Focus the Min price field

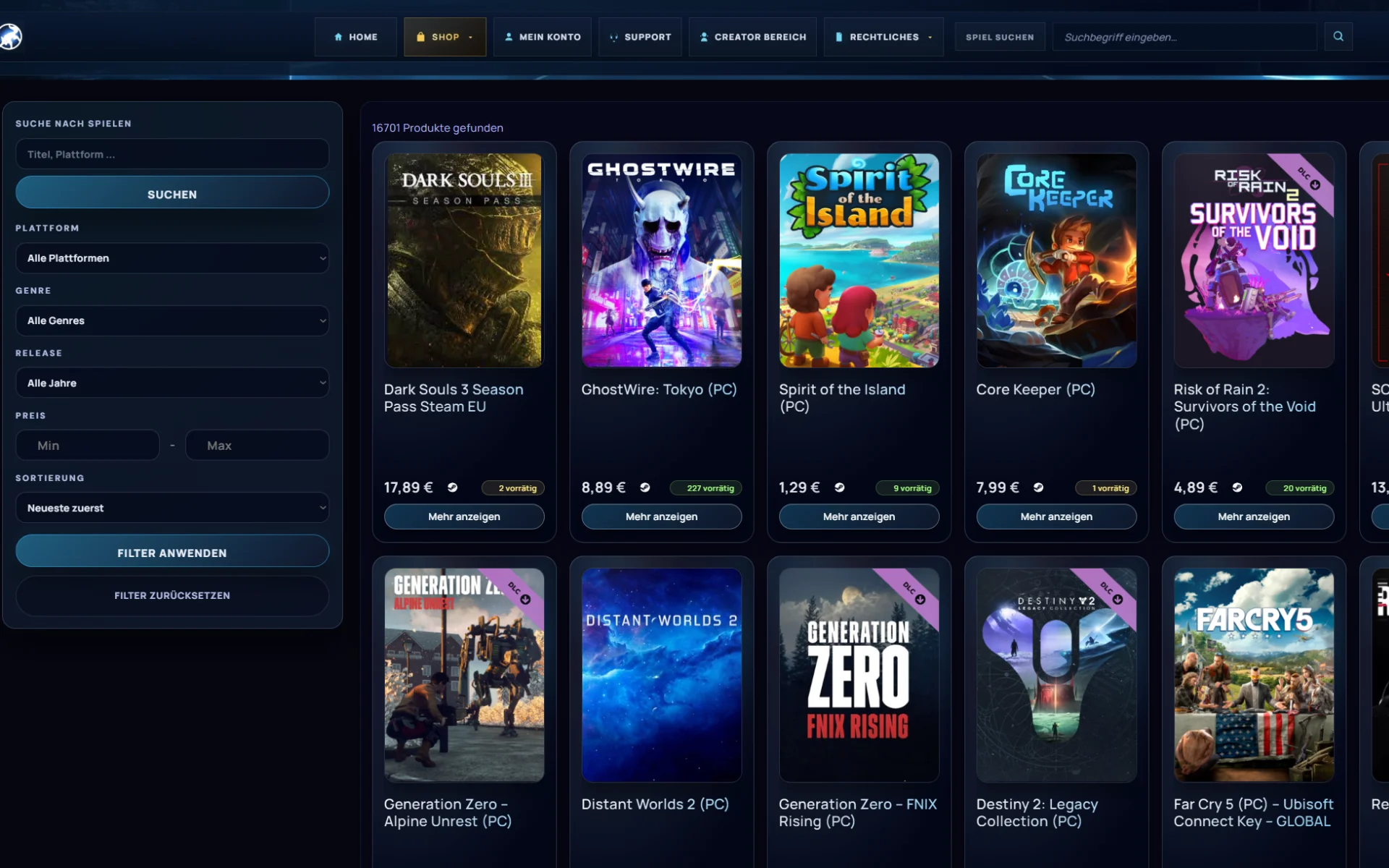tap(88, 446)
